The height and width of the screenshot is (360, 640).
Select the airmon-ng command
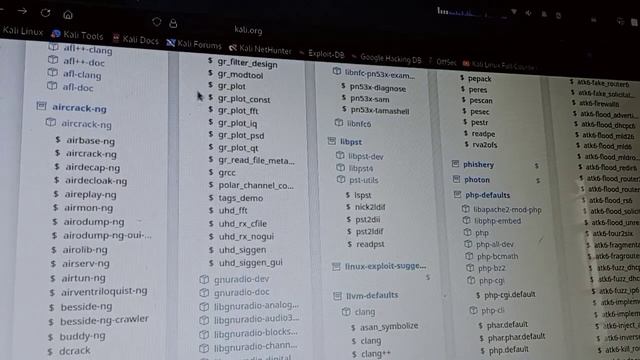[88, 208]
